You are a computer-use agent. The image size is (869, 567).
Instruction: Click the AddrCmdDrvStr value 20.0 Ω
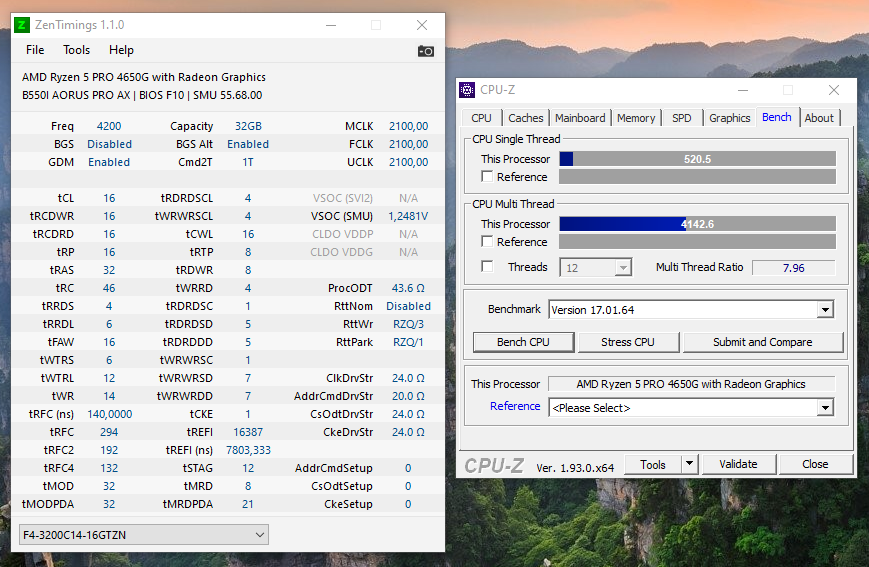tap(408, 396)
